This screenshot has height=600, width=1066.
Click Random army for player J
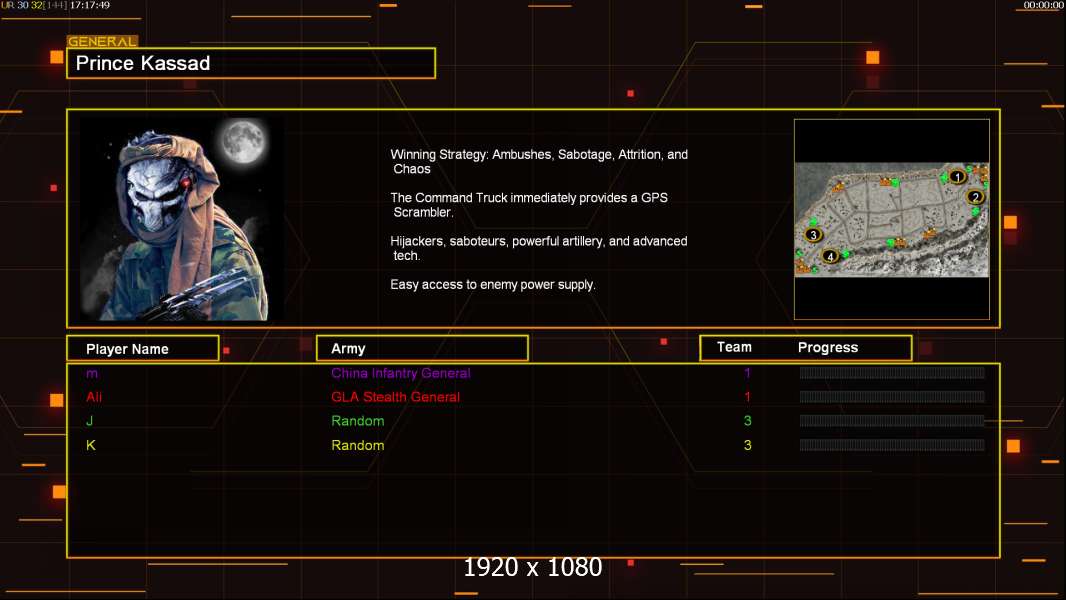[358, 421]
